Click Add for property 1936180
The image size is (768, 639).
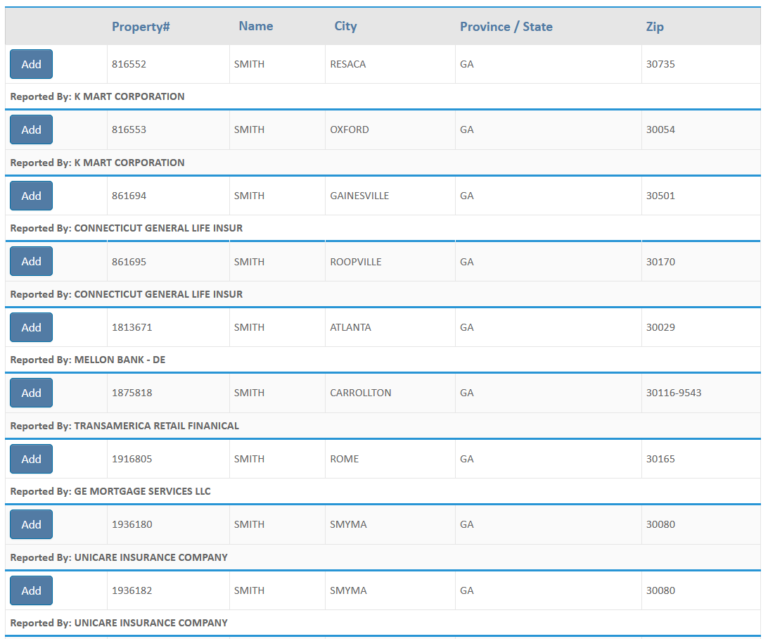[x=31, y=524]
